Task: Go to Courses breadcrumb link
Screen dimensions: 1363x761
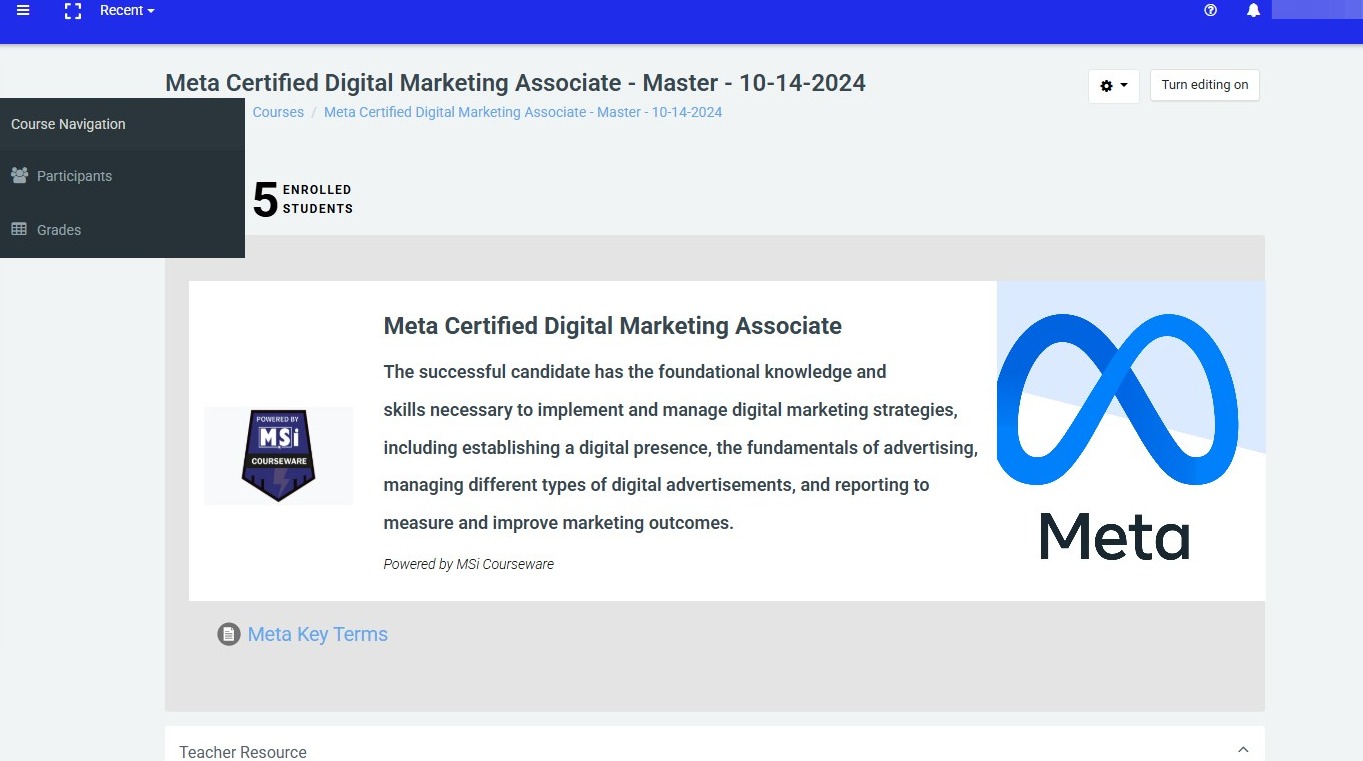Action: pos(278,112)
